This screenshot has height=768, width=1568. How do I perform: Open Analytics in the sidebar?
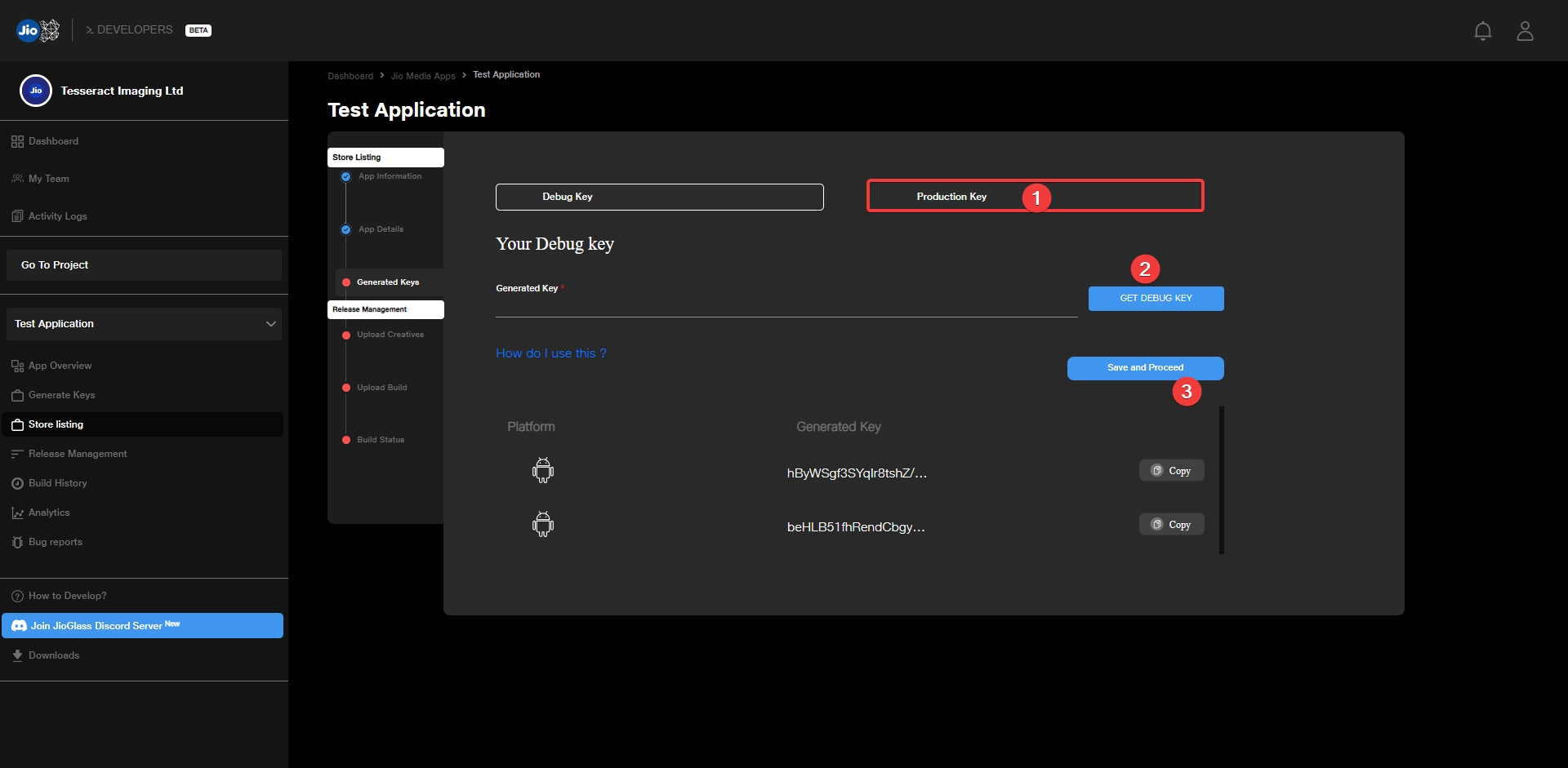pyautogui.click(x=49, y=513)
